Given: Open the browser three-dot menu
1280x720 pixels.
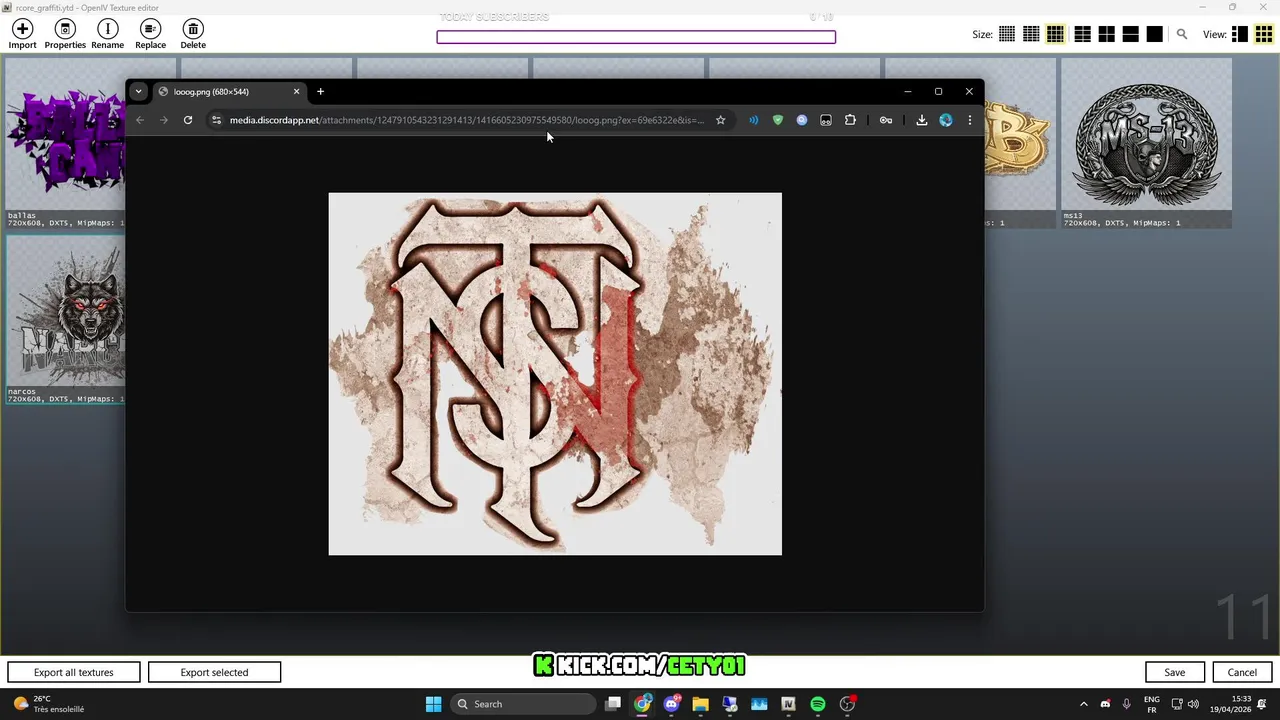Looking at the screenshot, I should pos(969,120).
